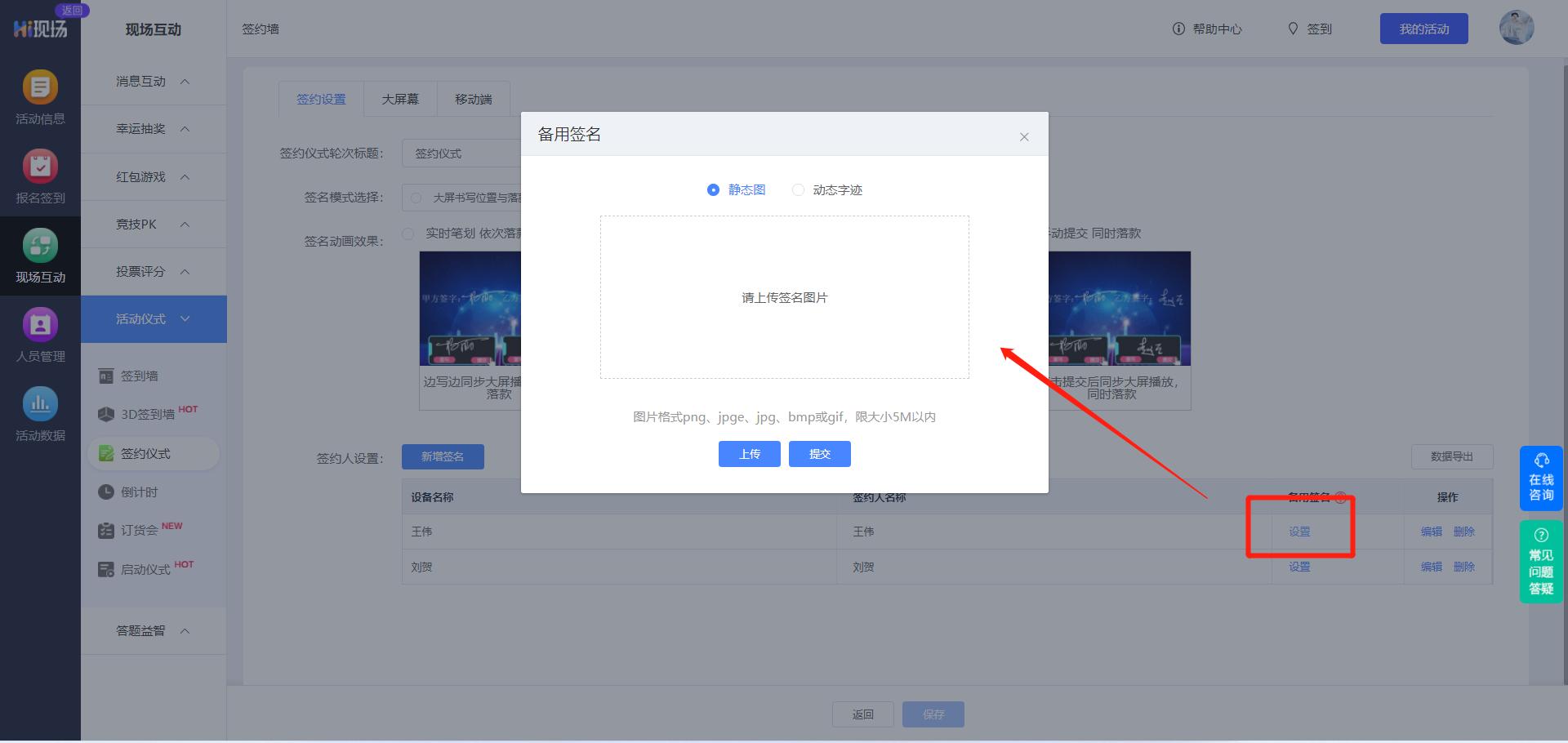Screen dimensions: 1568x743
Task: Open the 人员管理 sidebar panel
Action: 39,335
